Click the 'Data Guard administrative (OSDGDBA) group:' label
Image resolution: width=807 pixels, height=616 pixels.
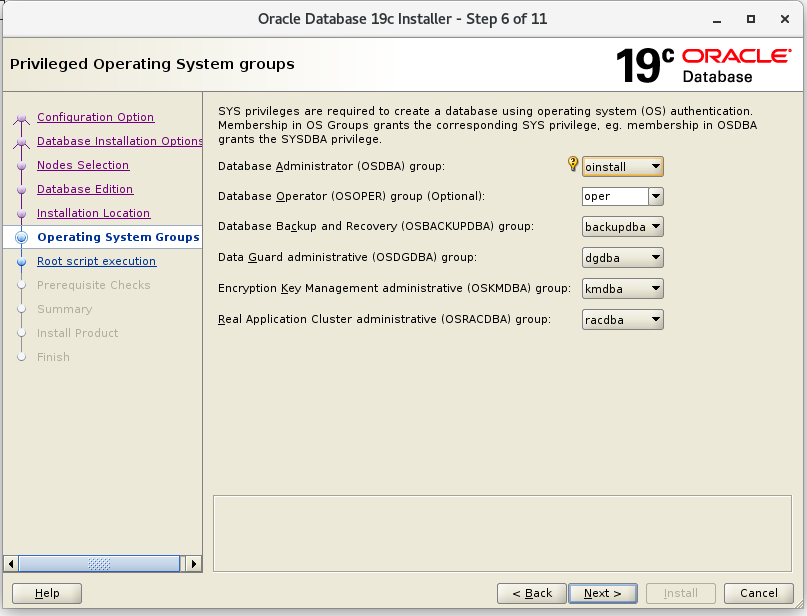tap(347, 257)
